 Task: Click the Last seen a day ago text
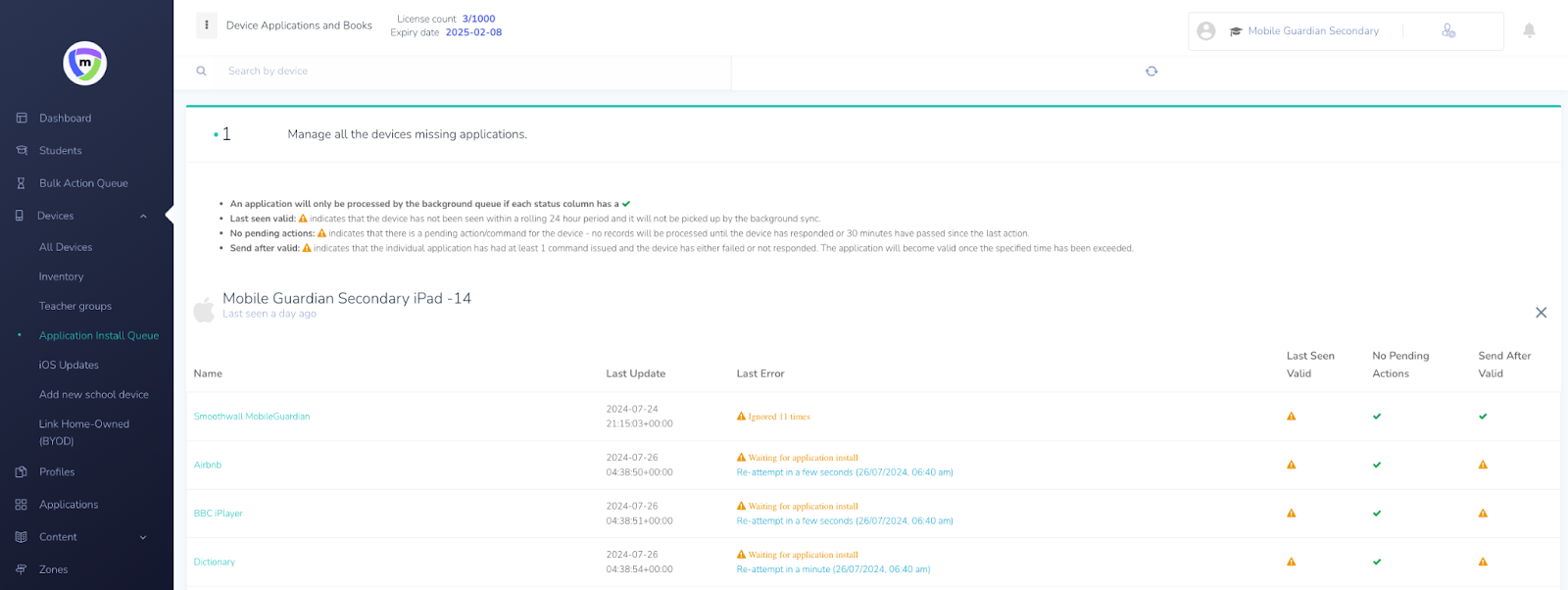(269, 314)
